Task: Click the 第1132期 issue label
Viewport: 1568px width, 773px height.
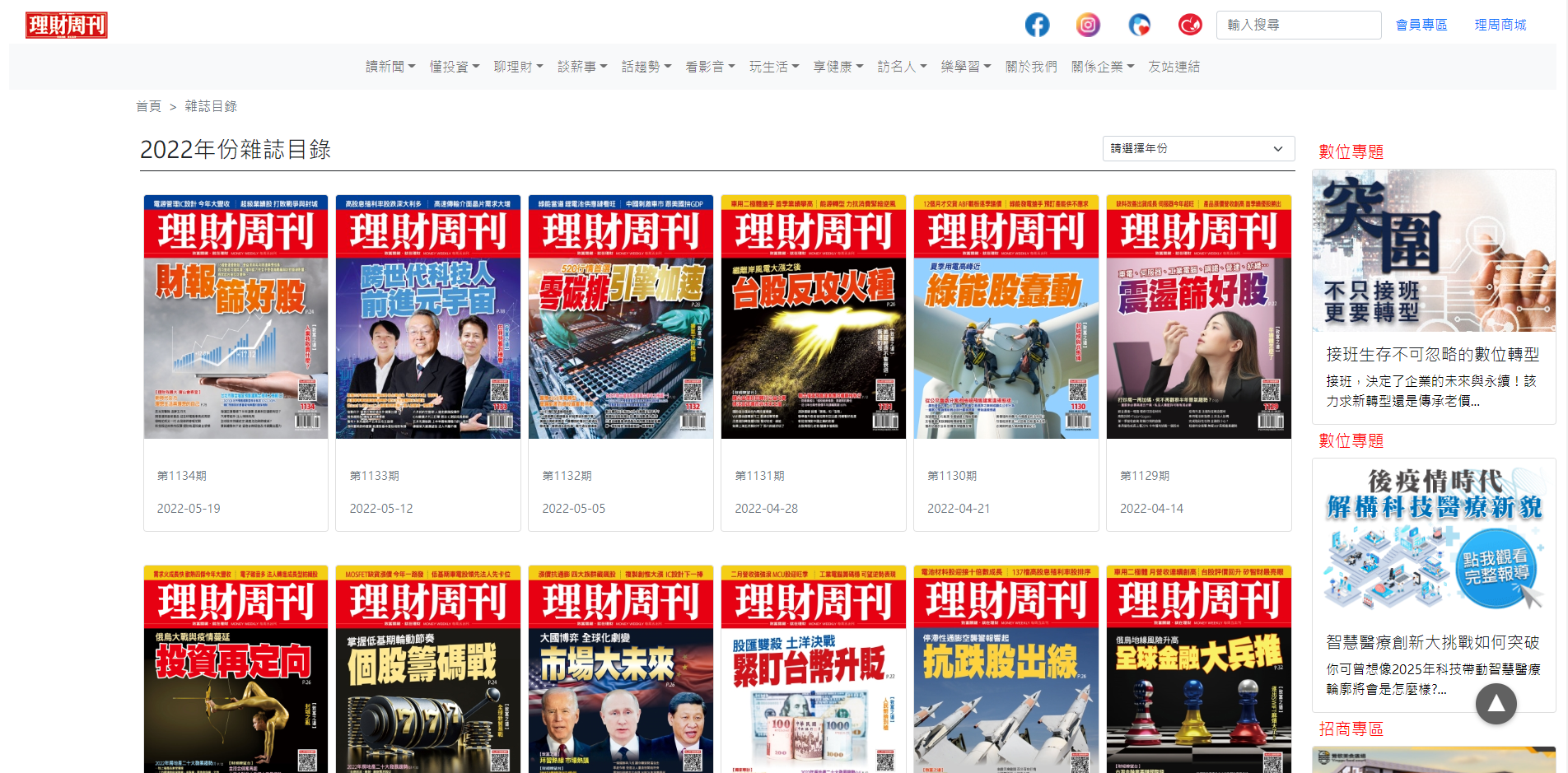Action: tap(567, 476)
